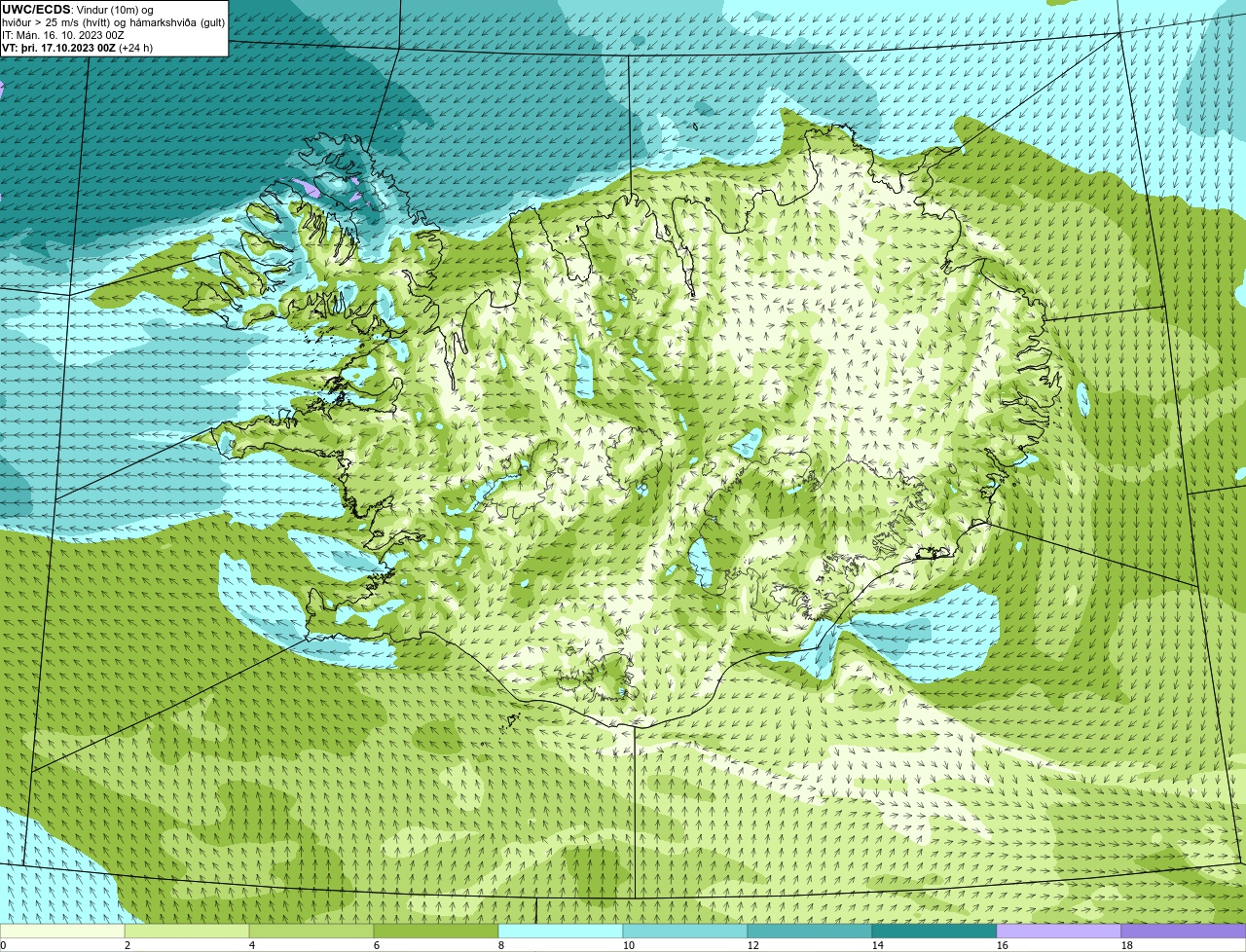Select the olive green 6–8 m/s legend band

click(436, 932)
